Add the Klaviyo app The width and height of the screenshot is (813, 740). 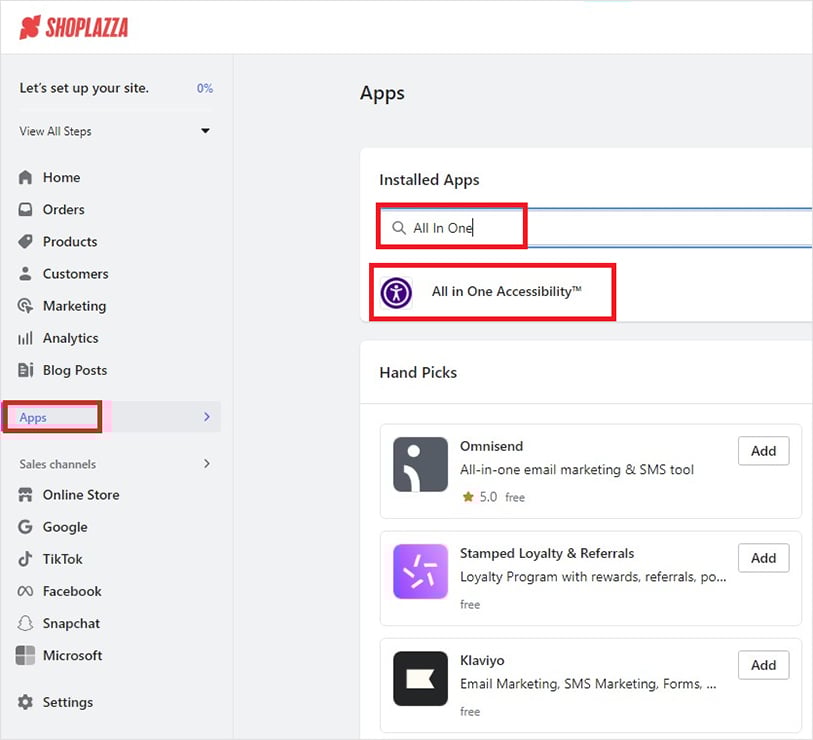tap(763, 665)
